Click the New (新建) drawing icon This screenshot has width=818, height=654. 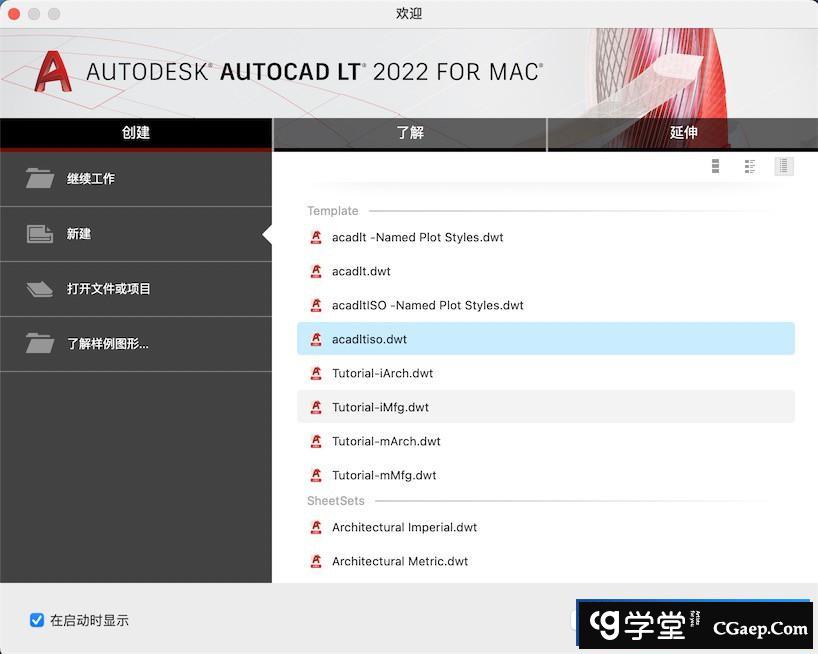point(40,234)
